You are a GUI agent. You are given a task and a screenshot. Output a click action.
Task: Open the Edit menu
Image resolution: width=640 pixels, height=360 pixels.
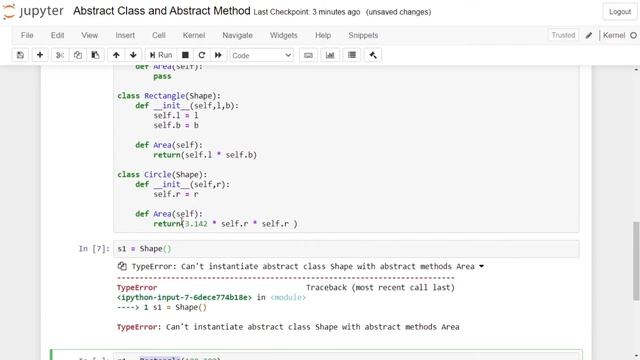click(x=58, y=36)
